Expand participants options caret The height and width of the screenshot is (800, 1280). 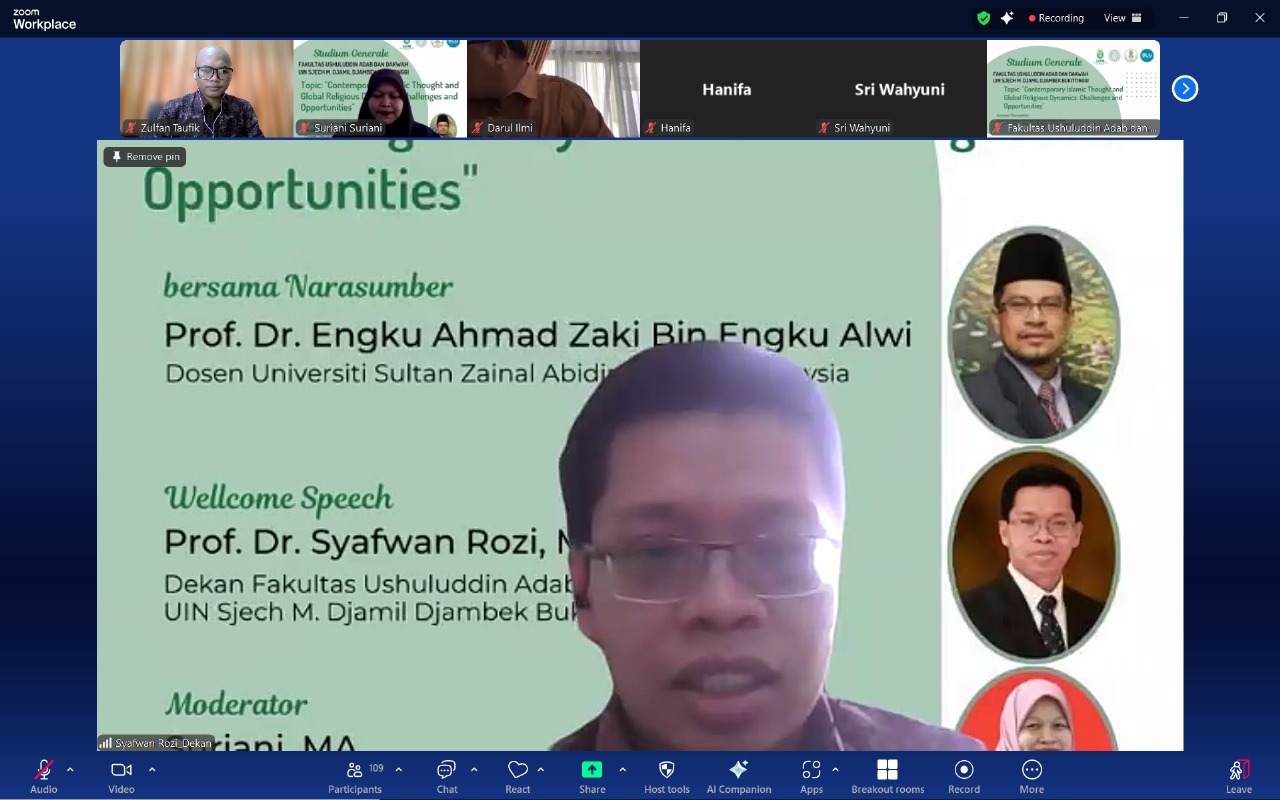click(399, 769)
